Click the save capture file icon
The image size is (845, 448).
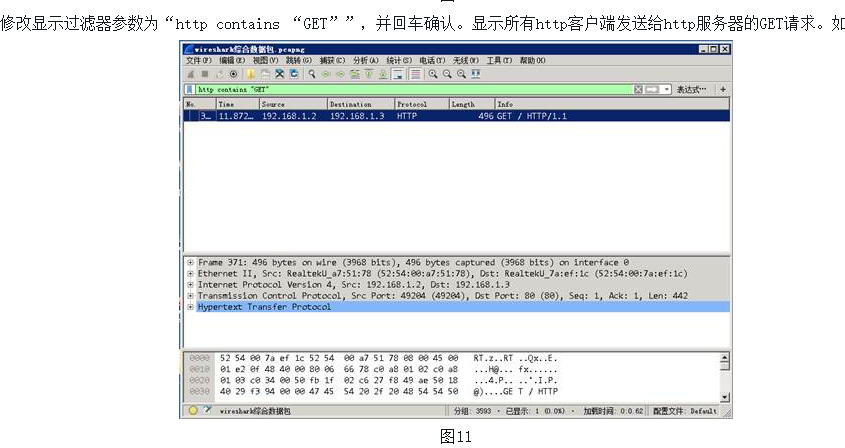coord(265,74)
